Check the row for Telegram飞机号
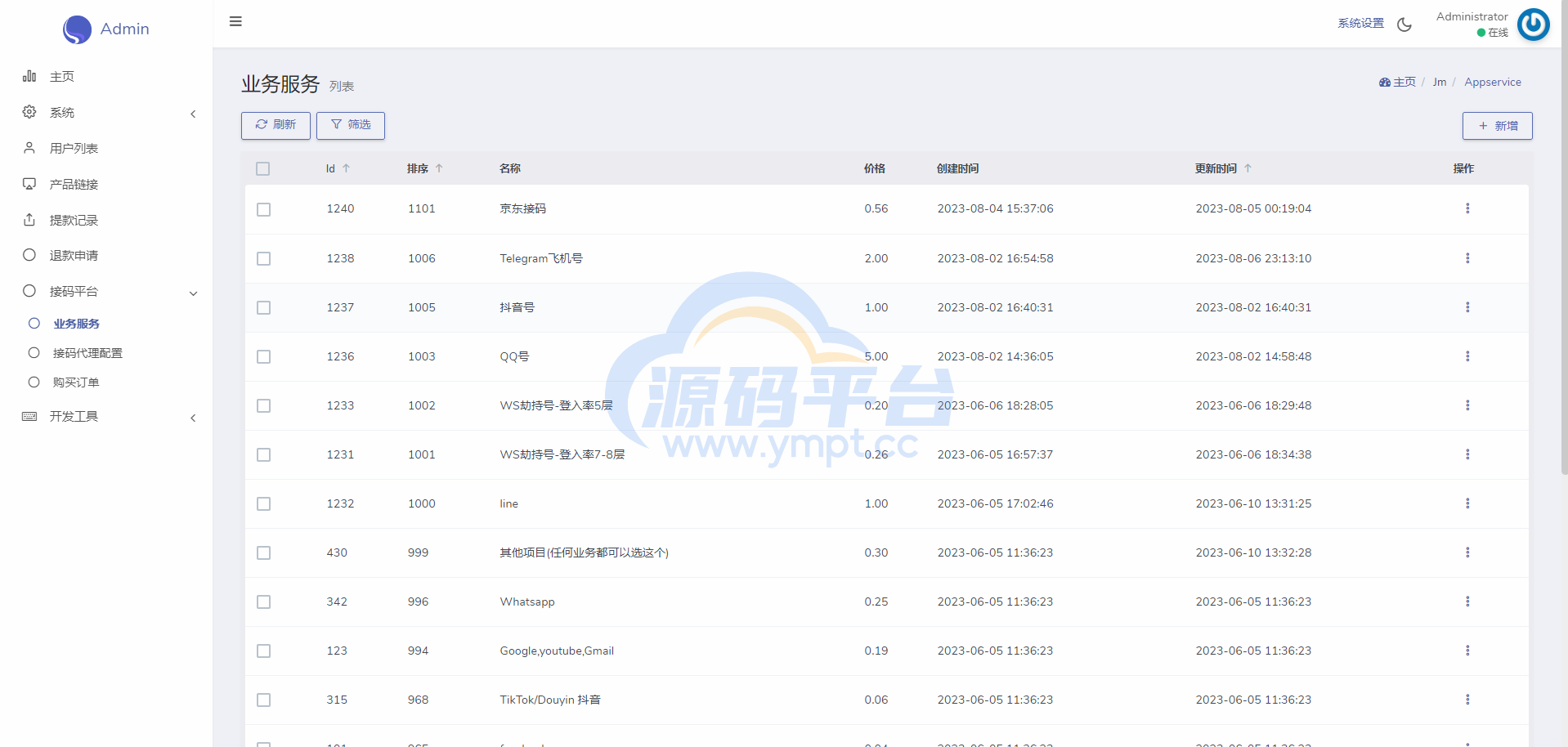The height and width of the screenshot is (747, 1568). (263, 259)
